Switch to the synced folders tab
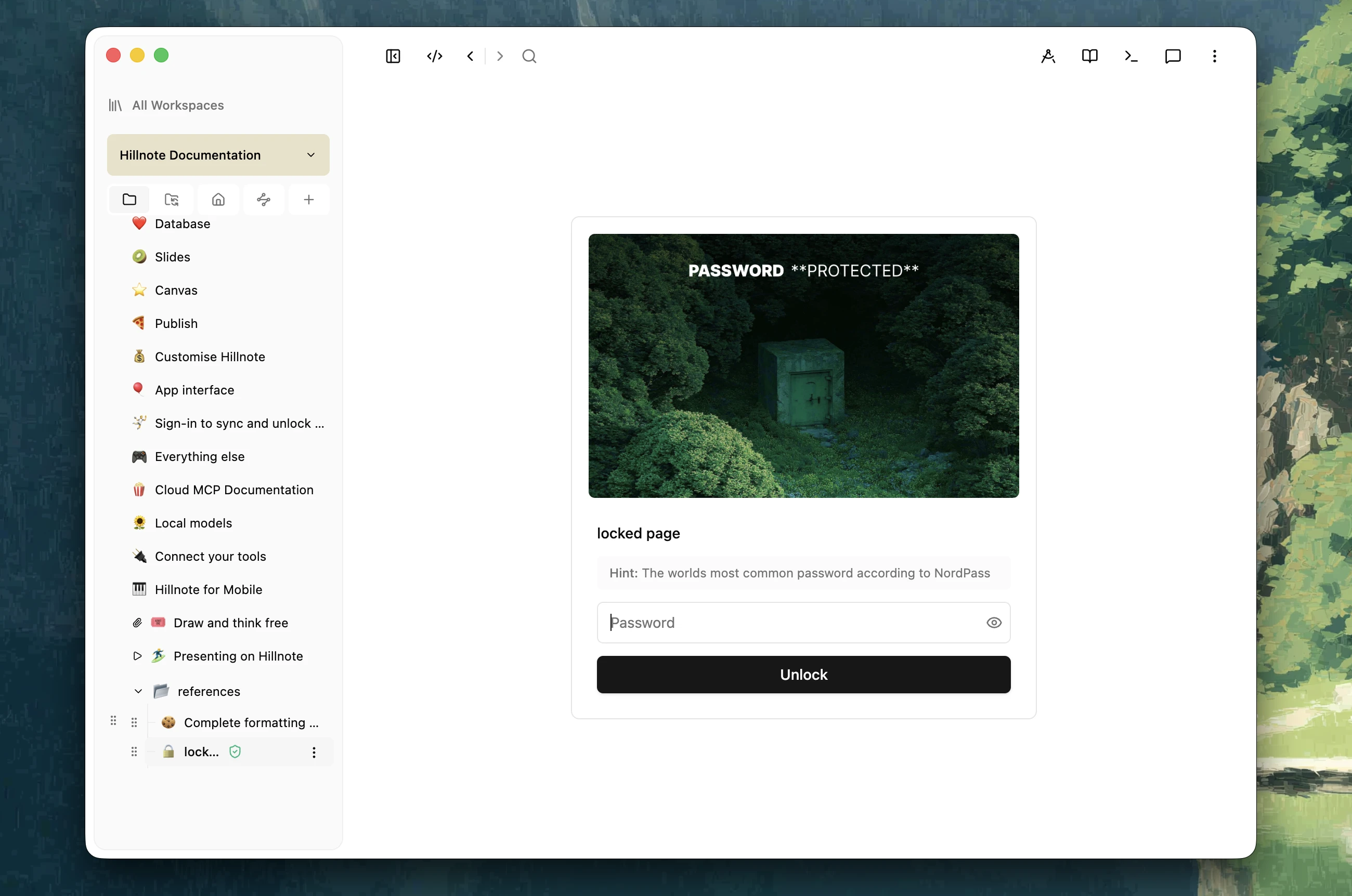Screen dimensions: 1352x896 [x=172, y=200]
